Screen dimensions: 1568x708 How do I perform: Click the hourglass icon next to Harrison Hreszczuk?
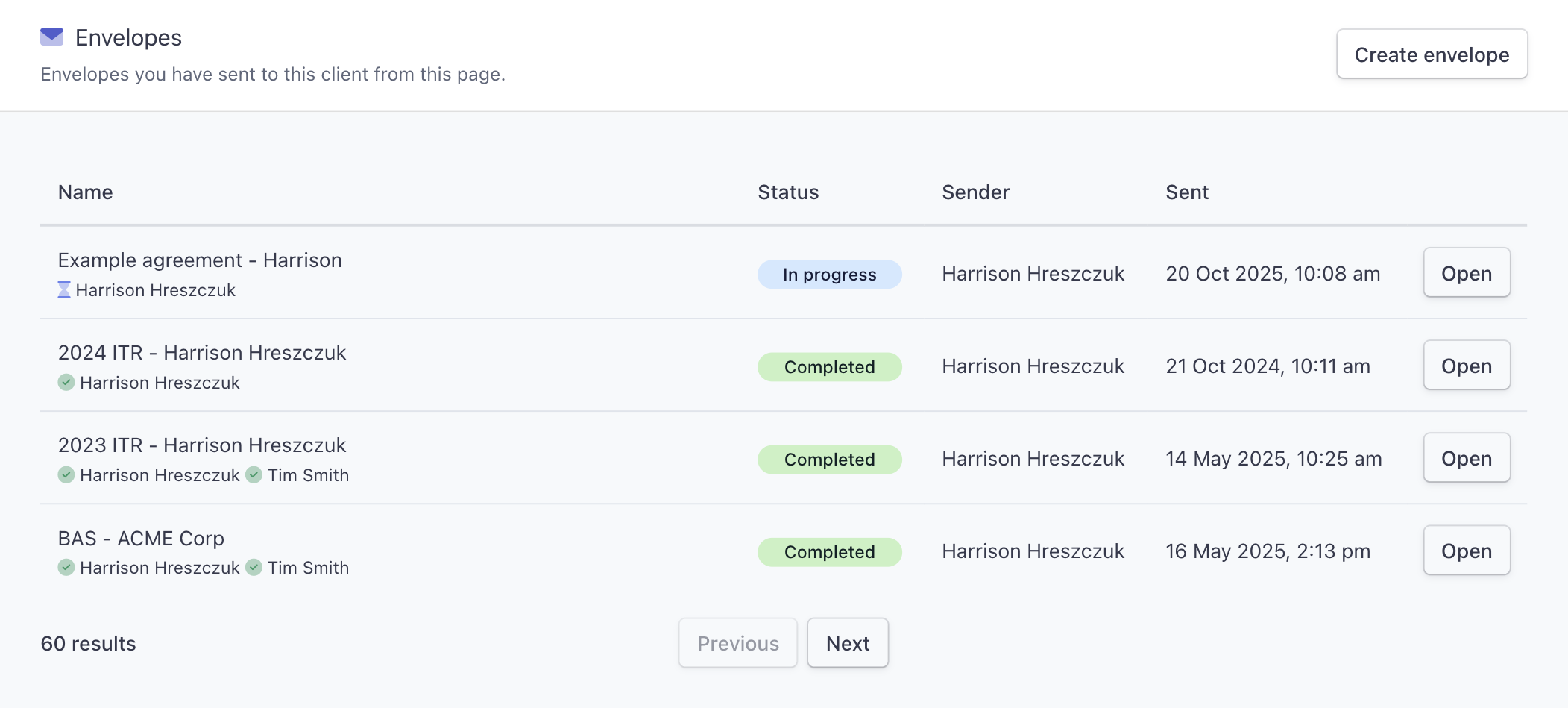[x=64, y=289]
